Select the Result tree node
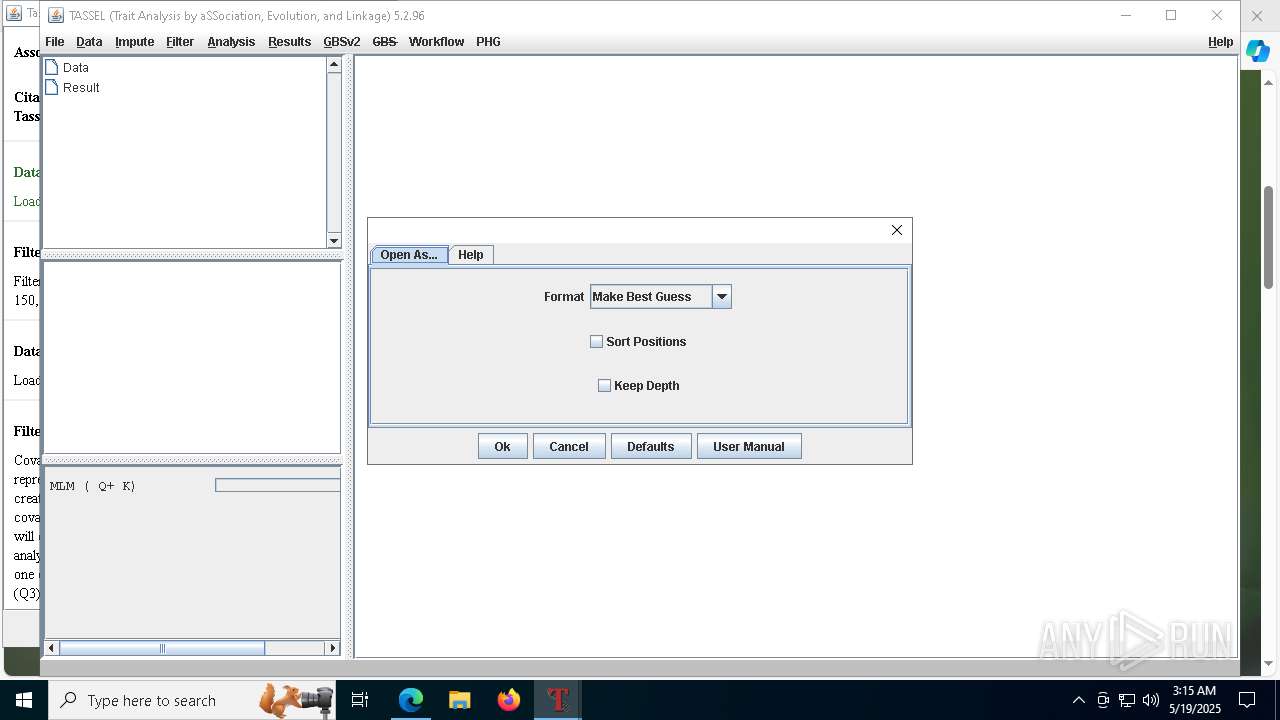 click(x=81, y=87)
